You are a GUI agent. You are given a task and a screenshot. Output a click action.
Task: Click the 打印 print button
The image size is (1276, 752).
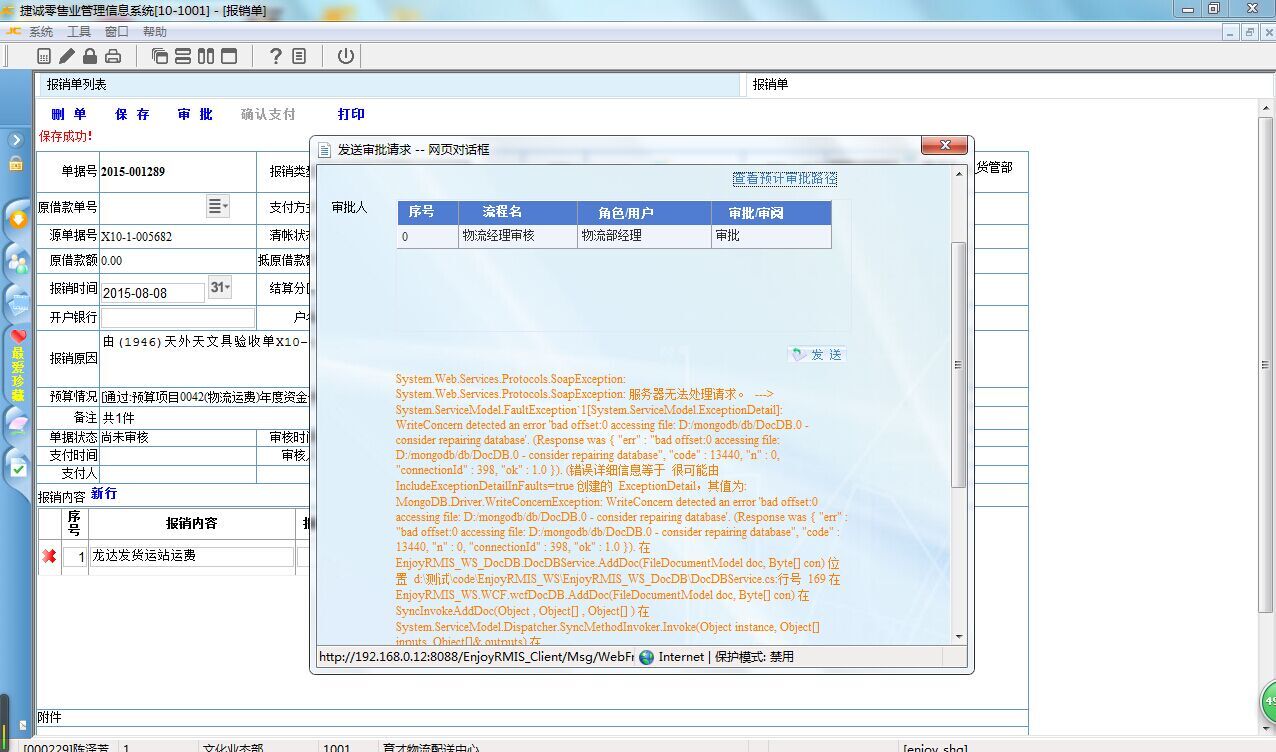point(351,114)
